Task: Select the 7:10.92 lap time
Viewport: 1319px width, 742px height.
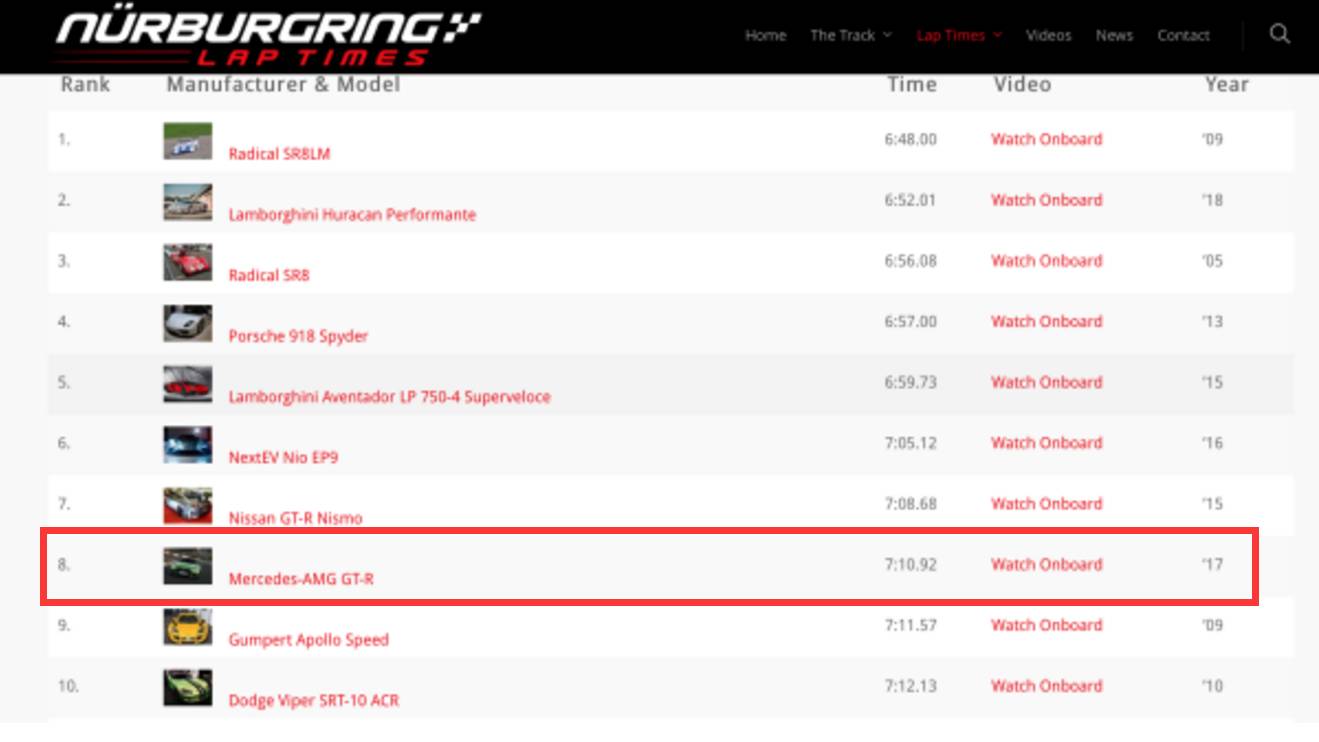Action: pos(910,564)
